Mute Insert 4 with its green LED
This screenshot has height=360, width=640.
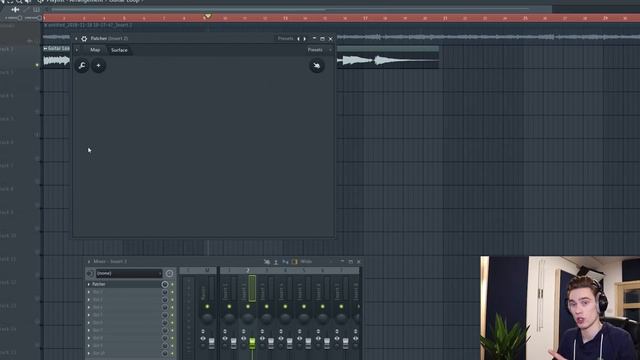[x=285, y=307]
